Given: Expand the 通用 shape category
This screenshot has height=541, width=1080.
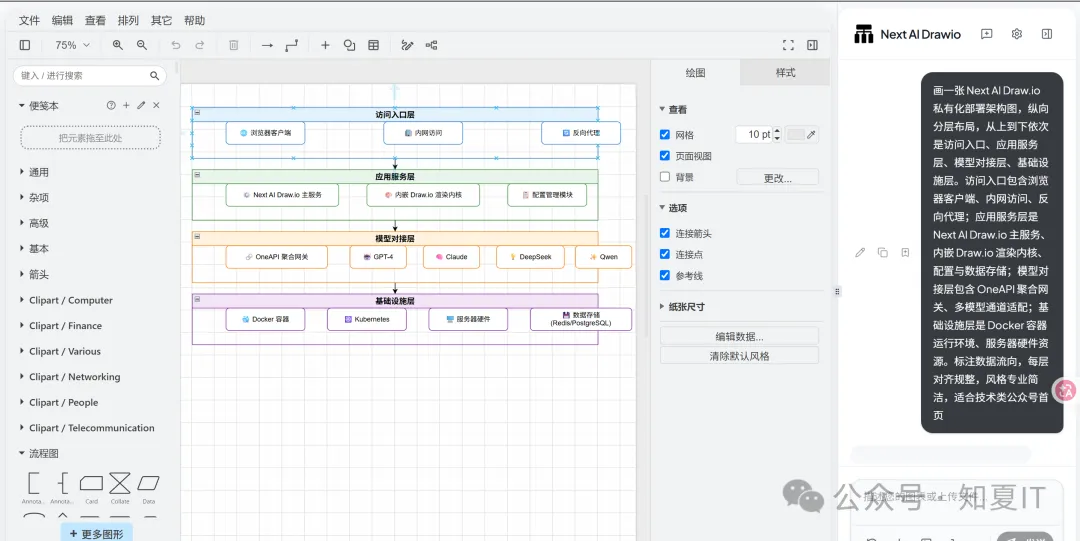Looking at the screenshot, I should click(34, 172).
